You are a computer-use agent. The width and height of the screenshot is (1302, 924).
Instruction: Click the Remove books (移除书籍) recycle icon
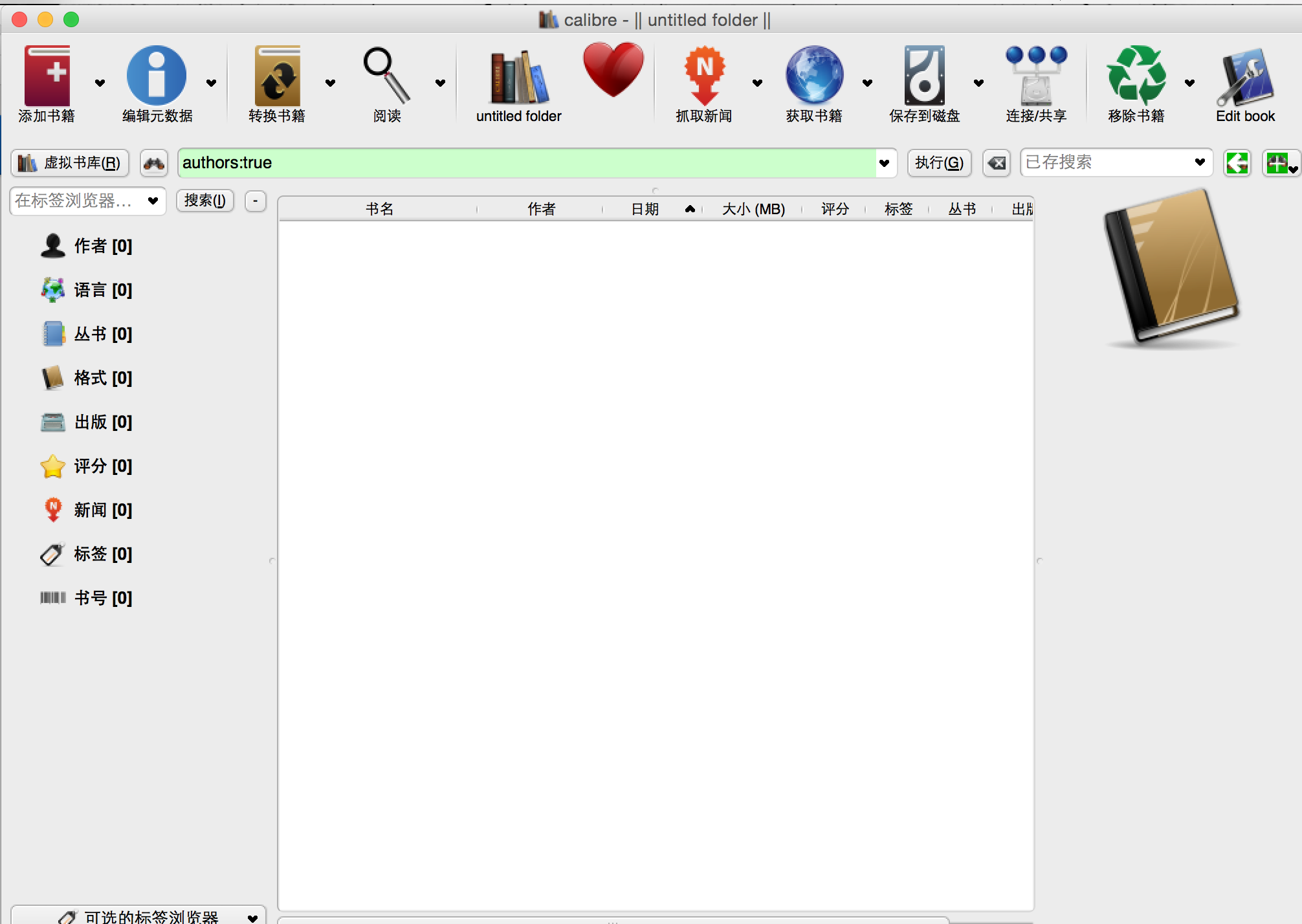[1136, 76]
